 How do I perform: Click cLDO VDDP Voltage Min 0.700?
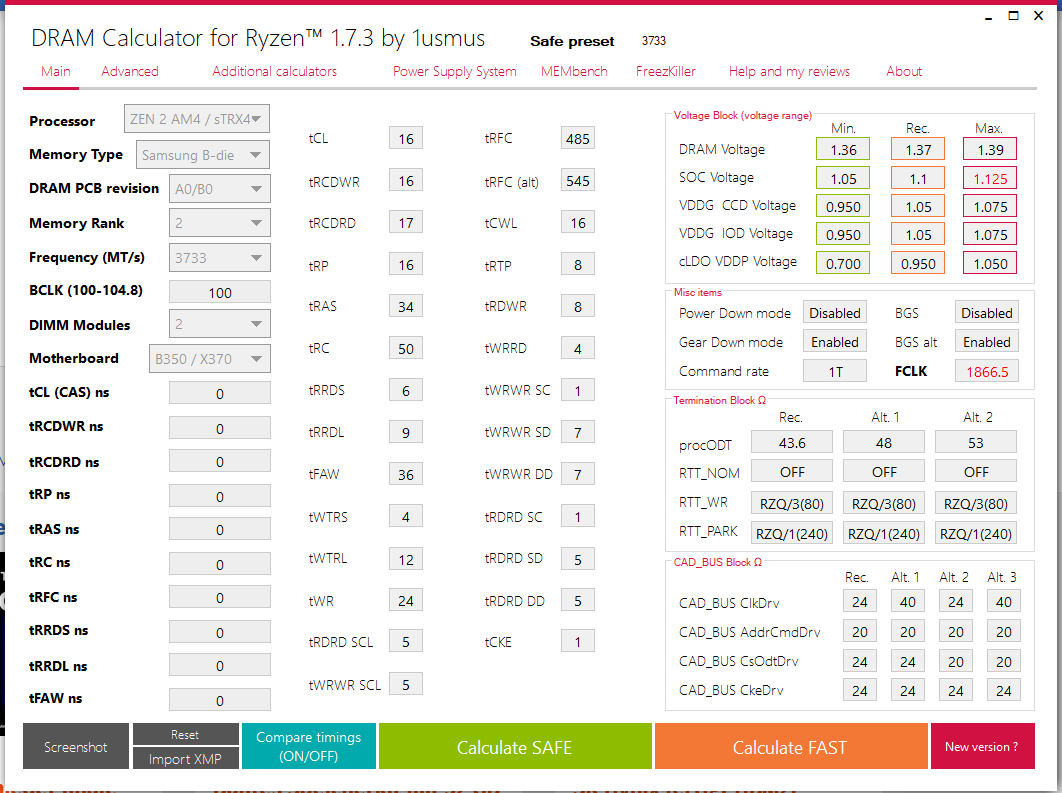(x=843, y=263)
